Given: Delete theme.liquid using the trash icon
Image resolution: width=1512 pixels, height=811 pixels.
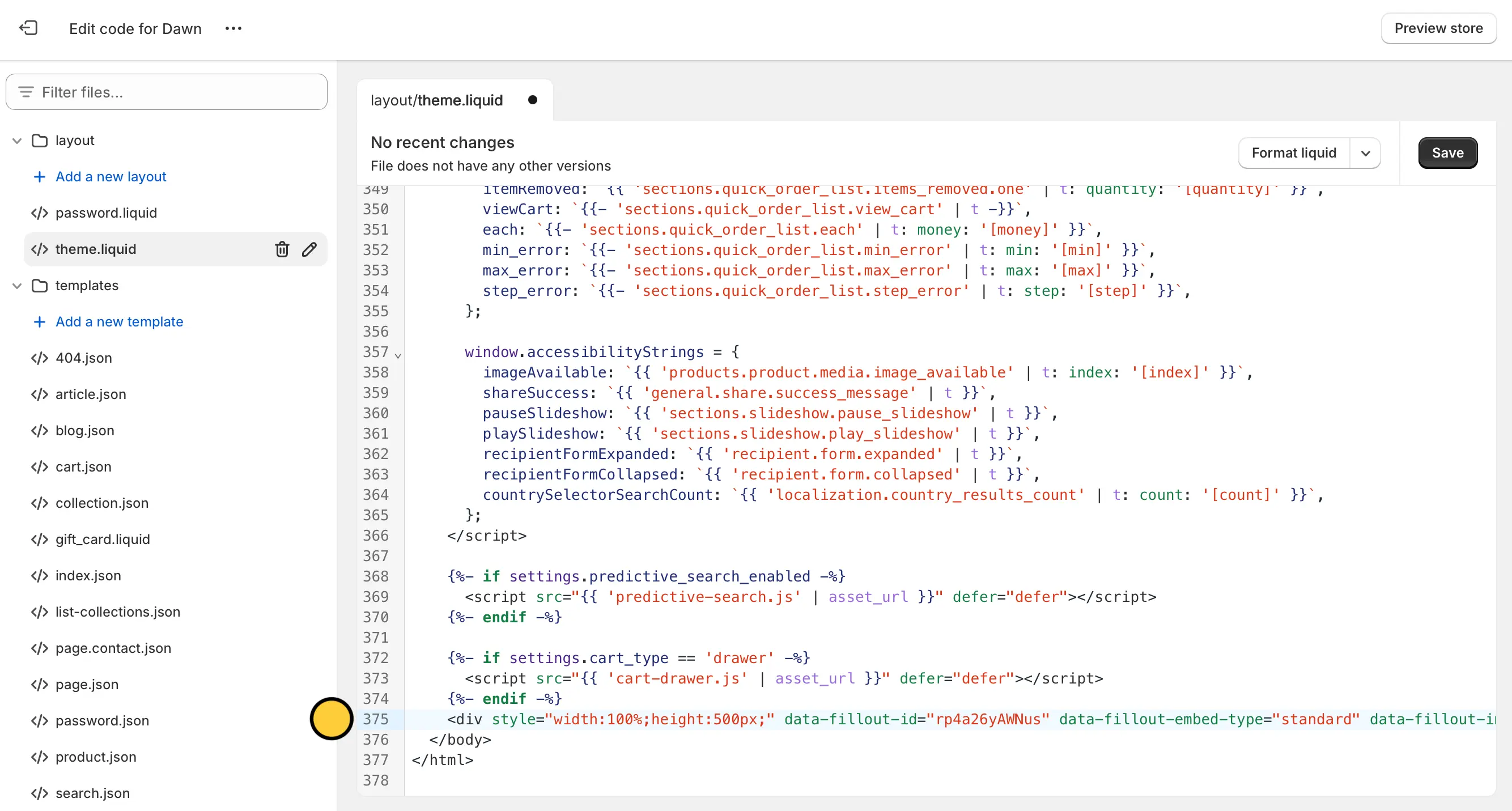Looking at the screenshot, I should click(x=282, y=249).
